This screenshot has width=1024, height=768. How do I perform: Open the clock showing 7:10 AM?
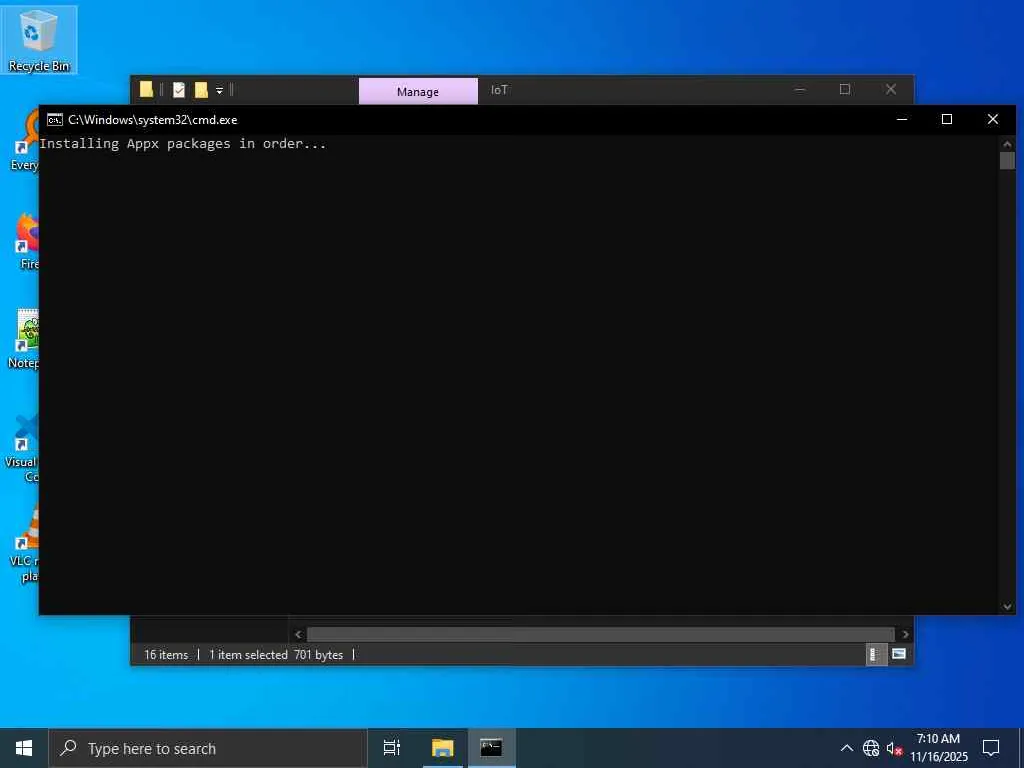(938, 748)
